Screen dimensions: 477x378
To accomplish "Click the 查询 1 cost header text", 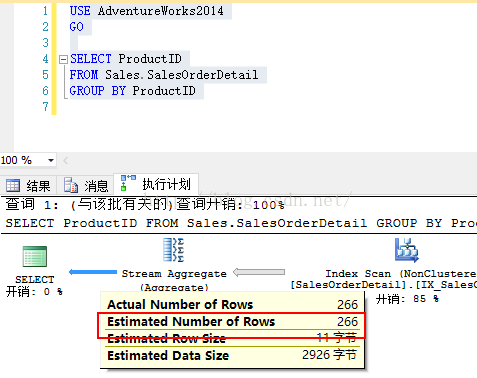I will (145, 204).
